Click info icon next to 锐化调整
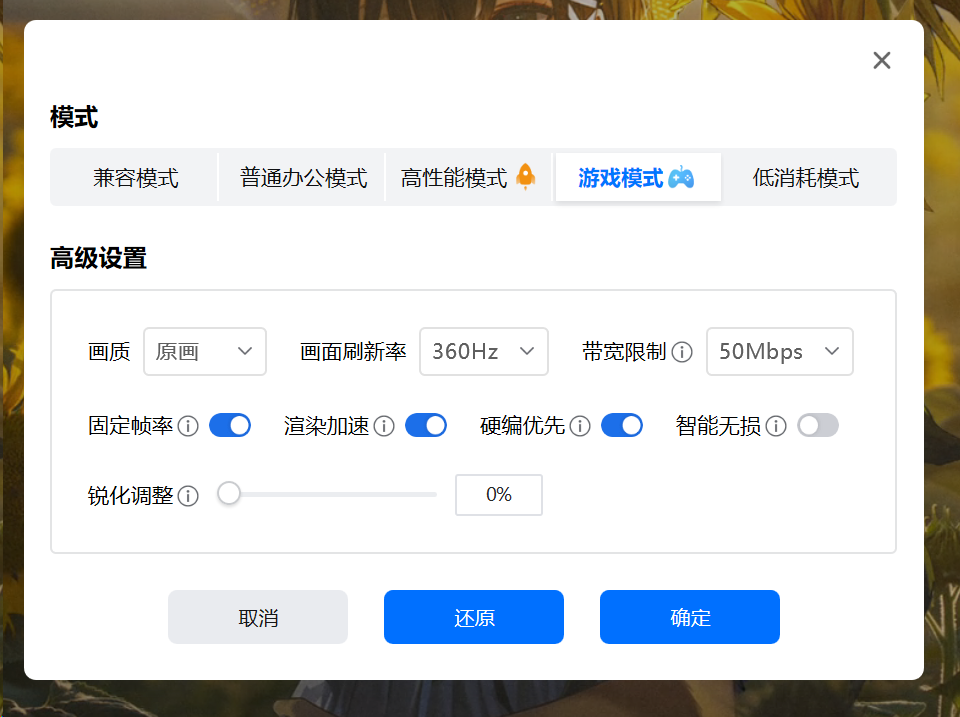This screenshot has width=960, height=717. click(188, 496)
